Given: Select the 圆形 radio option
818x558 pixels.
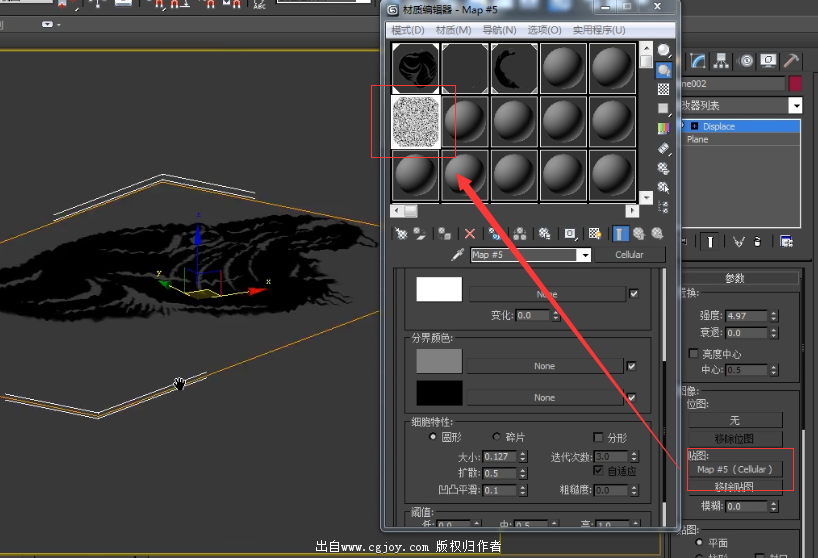Looking at the screenshot, I should (x=433, y=438).
